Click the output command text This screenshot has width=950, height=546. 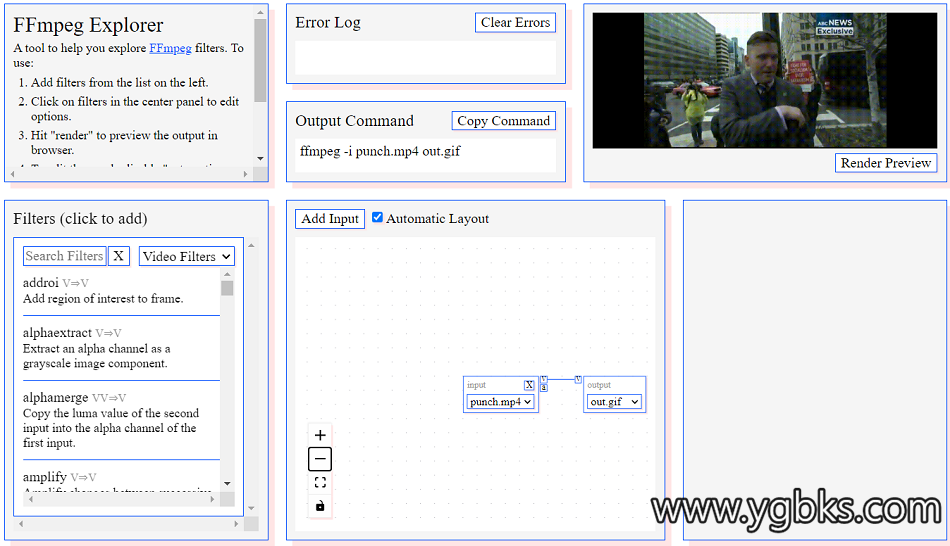(380, 151)
